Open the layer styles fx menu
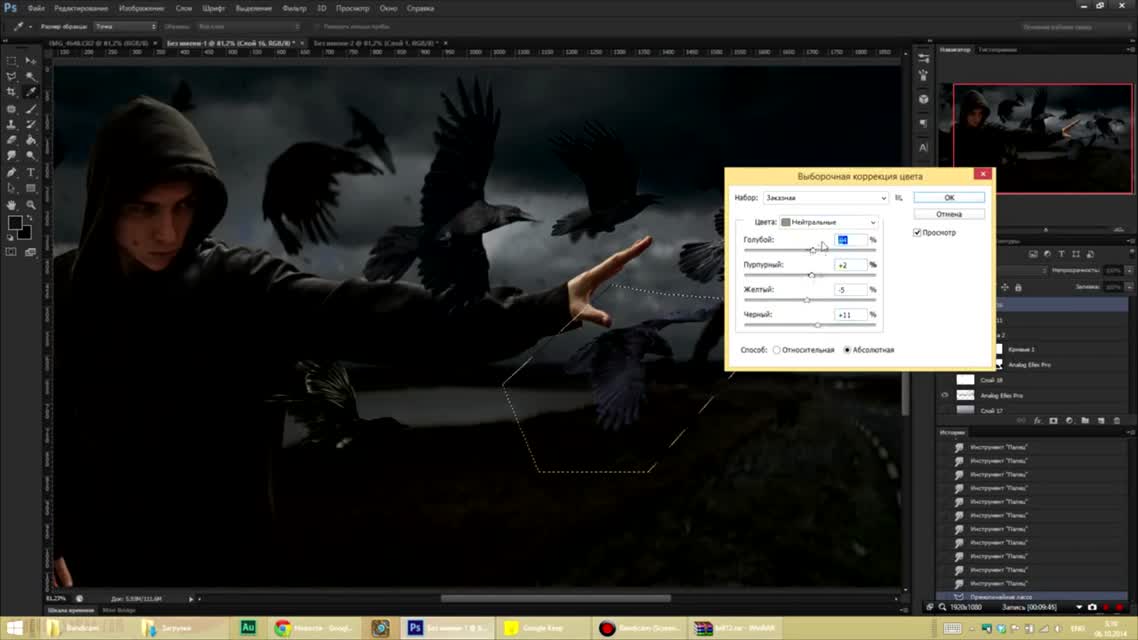Screen dimensions: 1138x640 tap(1037, 421)
